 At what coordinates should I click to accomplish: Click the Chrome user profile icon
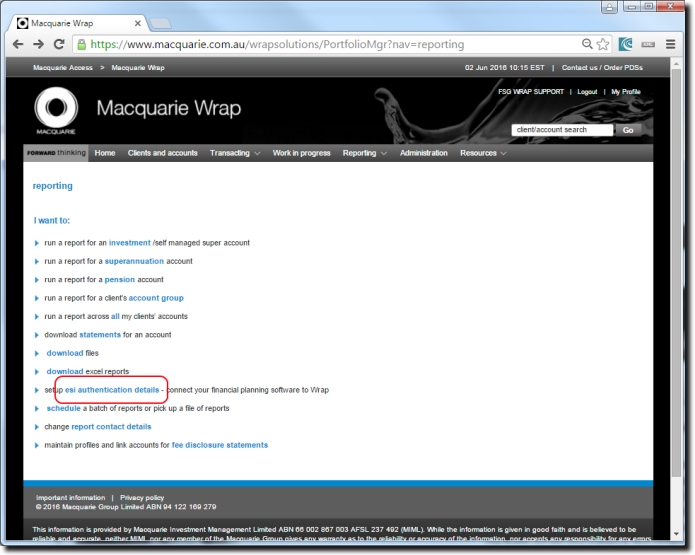(609, 7)
